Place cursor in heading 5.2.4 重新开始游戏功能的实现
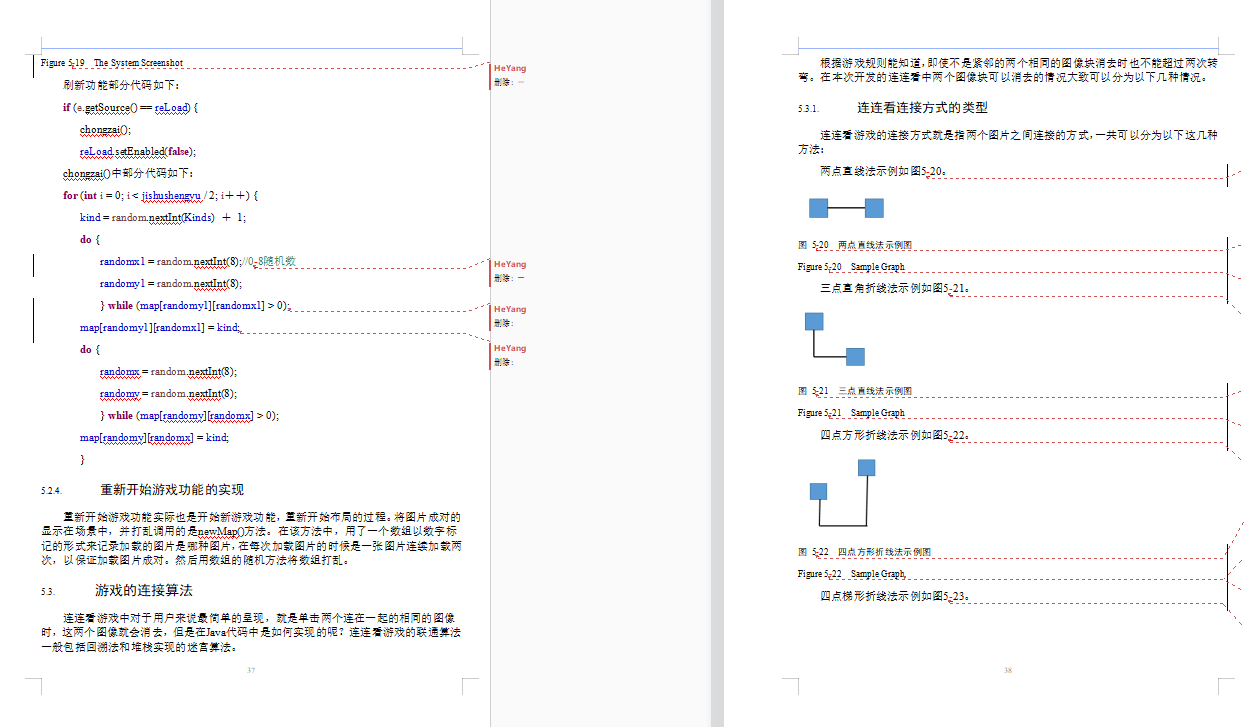The height and width of the screenshot is (727, 1244). click(171, 490)
